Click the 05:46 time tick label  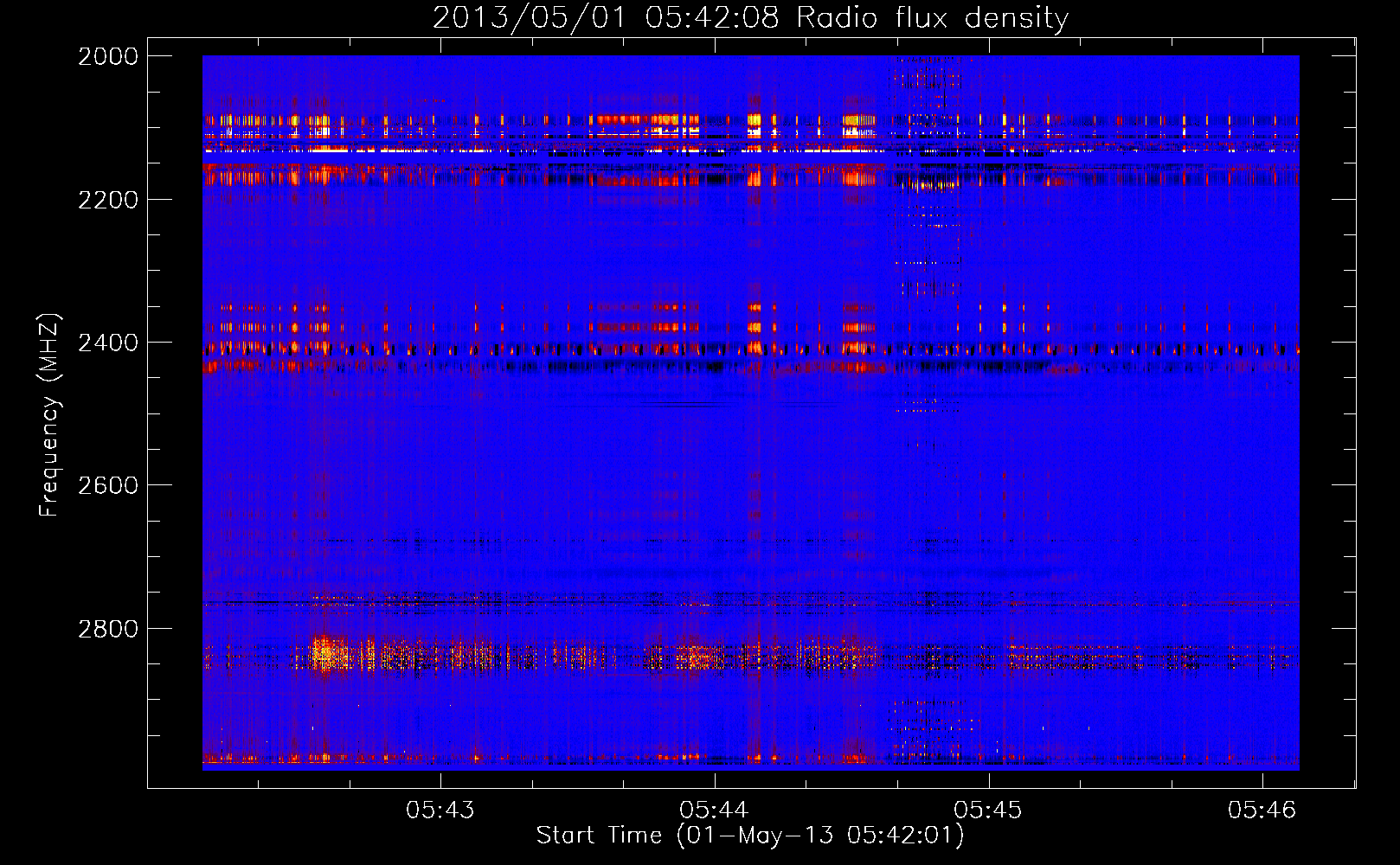1262,810
